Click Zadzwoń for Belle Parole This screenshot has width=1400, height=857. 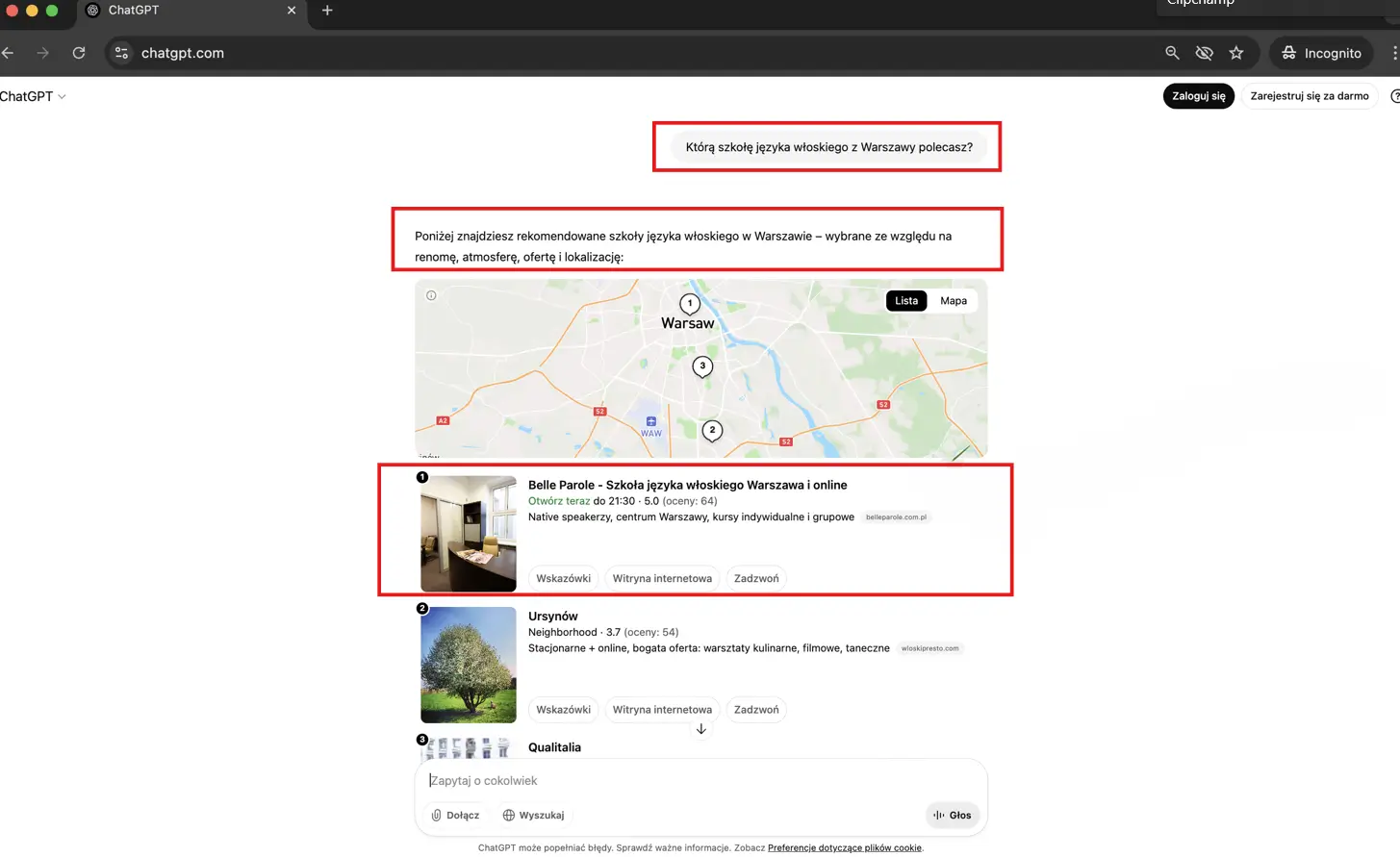click(756, 578)
